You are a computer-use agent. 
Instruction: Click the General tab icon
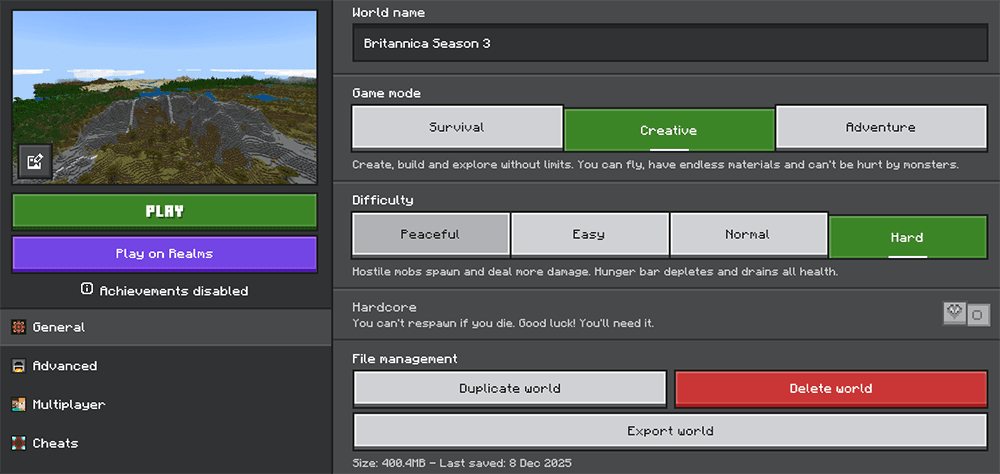tap(18, 327)
